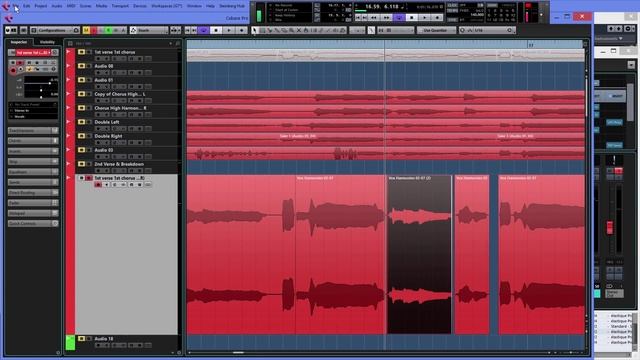Click Play on the Transport panel

(424, 18)
